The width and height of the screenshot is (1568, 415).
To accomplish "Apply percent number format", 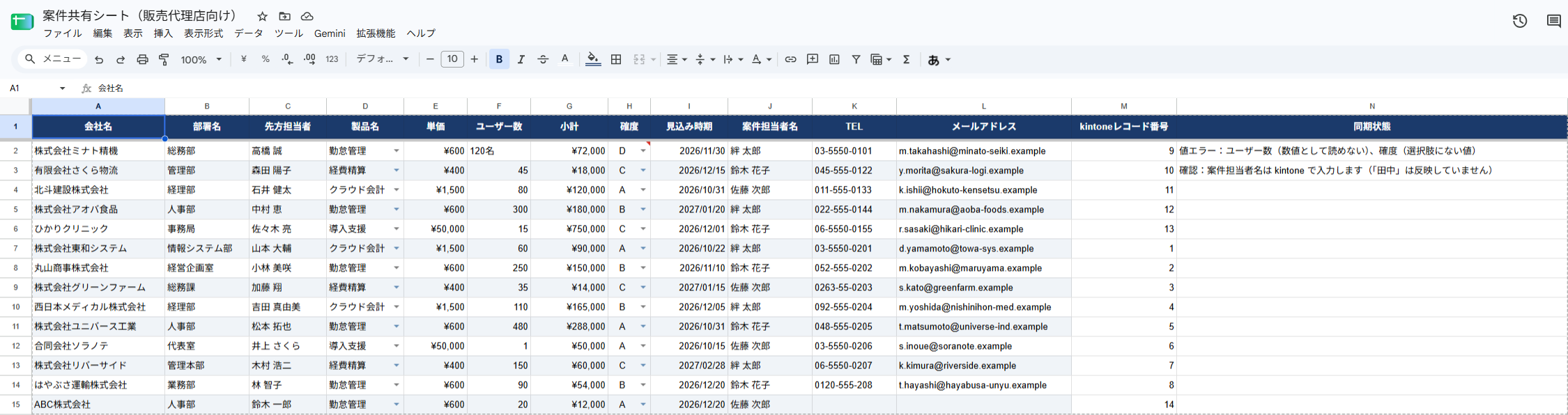I will pos(266,60).
